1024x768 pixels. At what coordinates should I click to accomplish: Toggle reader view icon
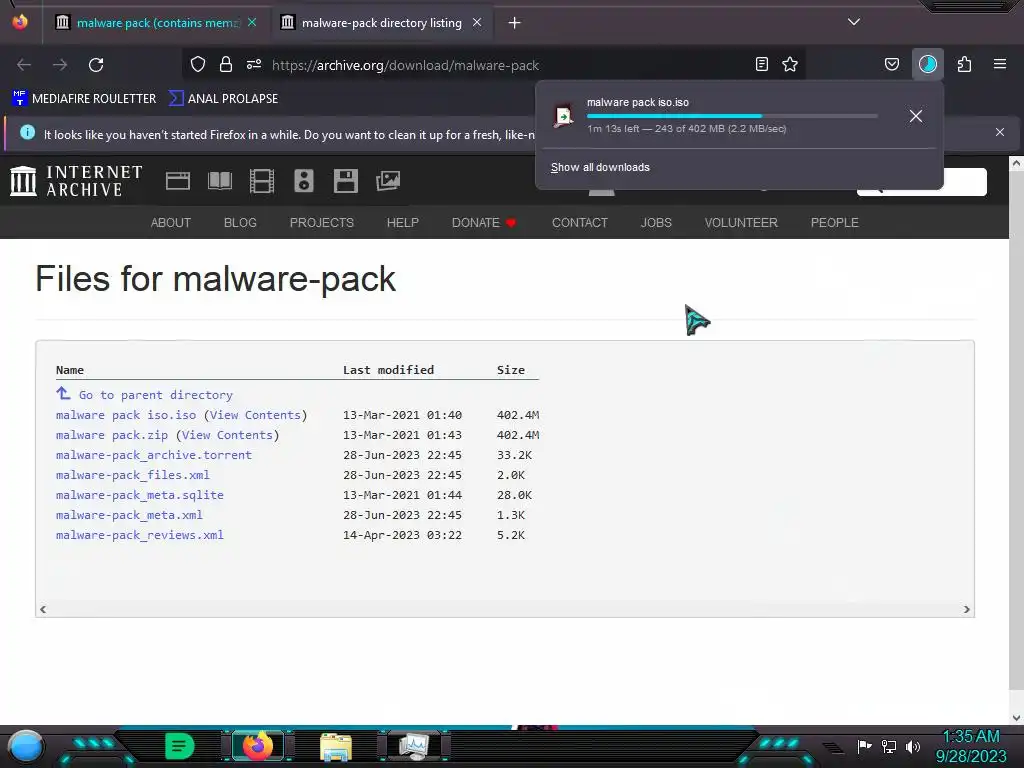pyautogui.click(x=761, y=64)
